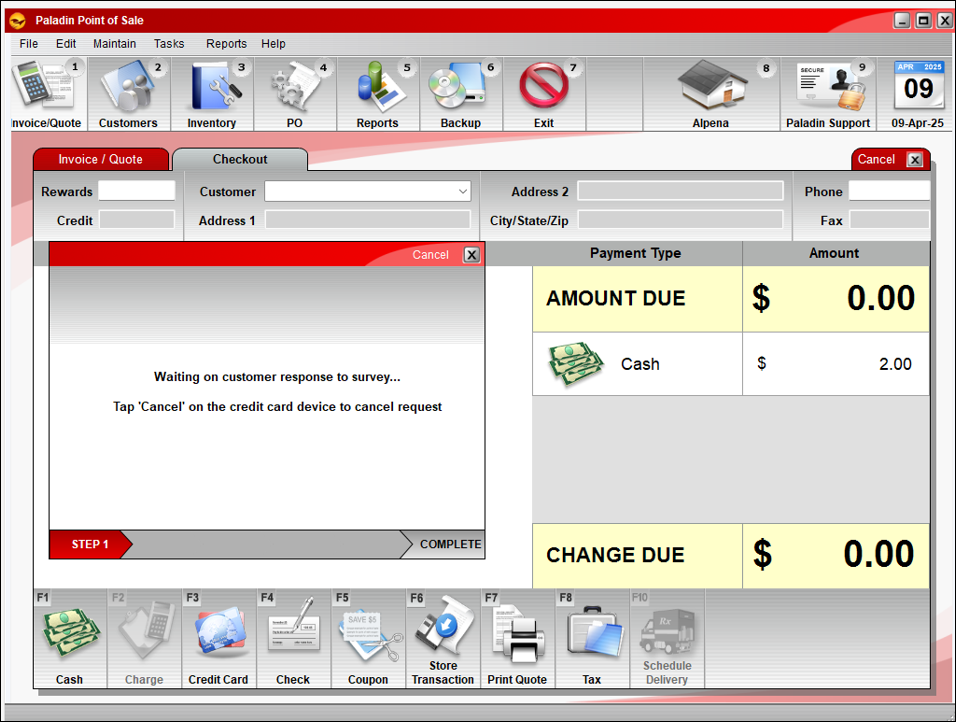Launch the Backup tool
Screen dimensions: 956x722
tap(461, 94)
